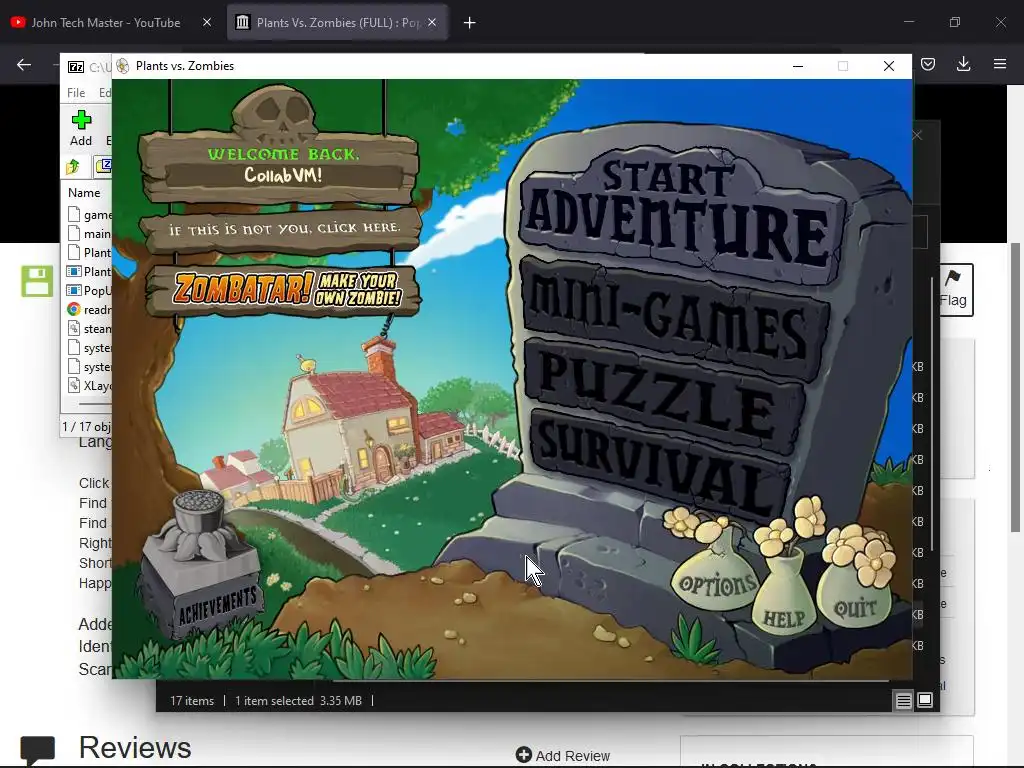1024x768 pixels.
Task: Select the 'PopU' application file in 7-Zip
Action: point(89,291)
